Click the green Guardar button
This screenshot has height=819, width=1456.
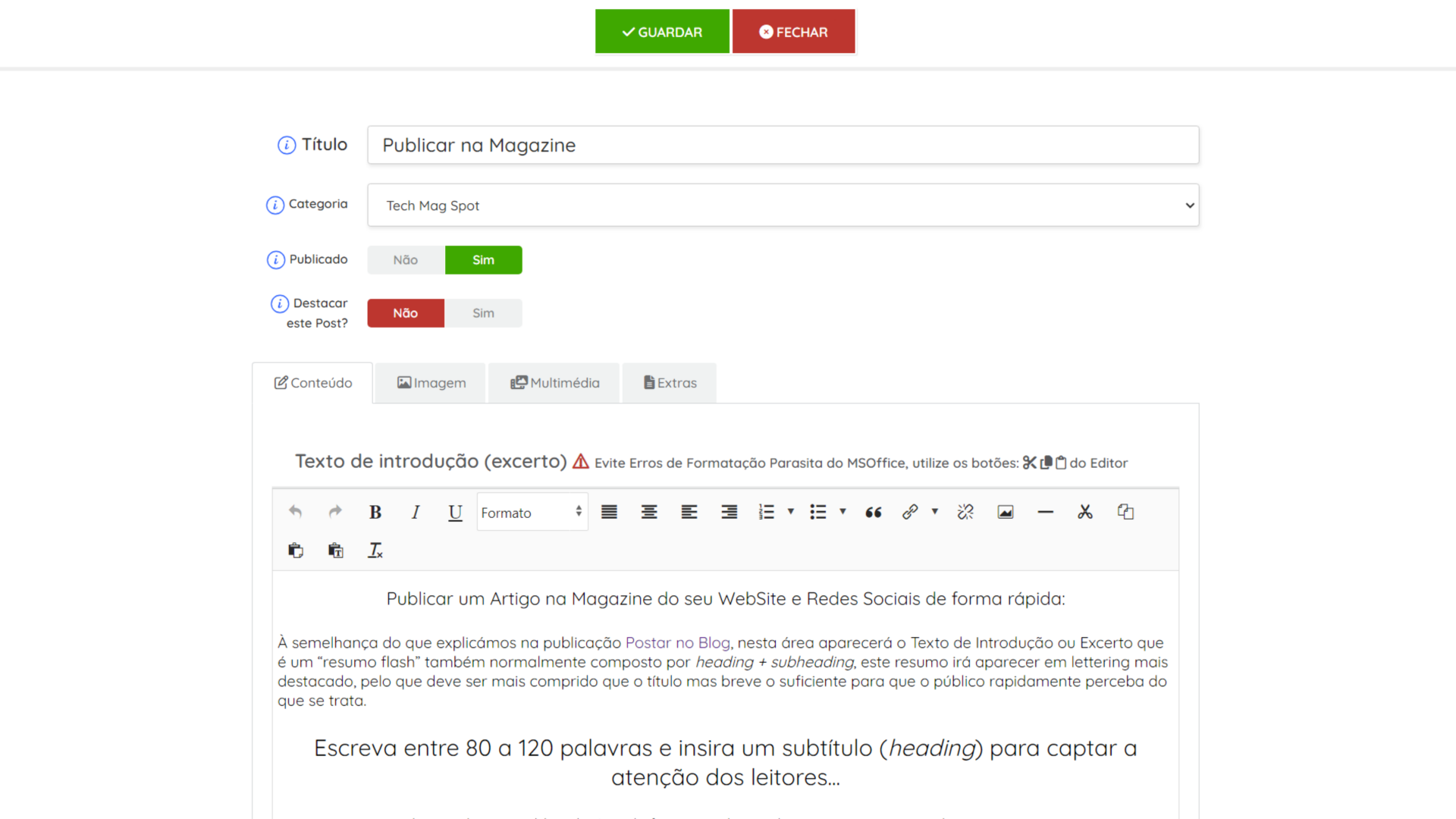(662, 32)
